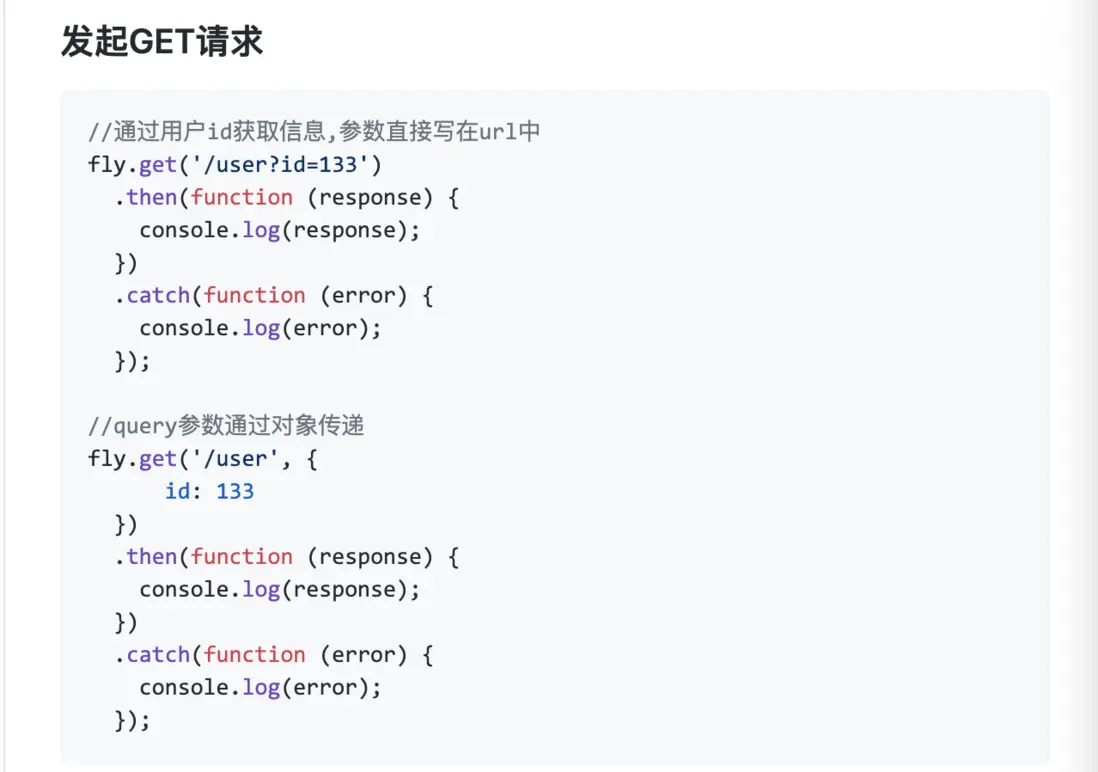Viewport: 1098px width, 772px height.
Task: Click console.log(response) in the second example
Action: [280, 589]
